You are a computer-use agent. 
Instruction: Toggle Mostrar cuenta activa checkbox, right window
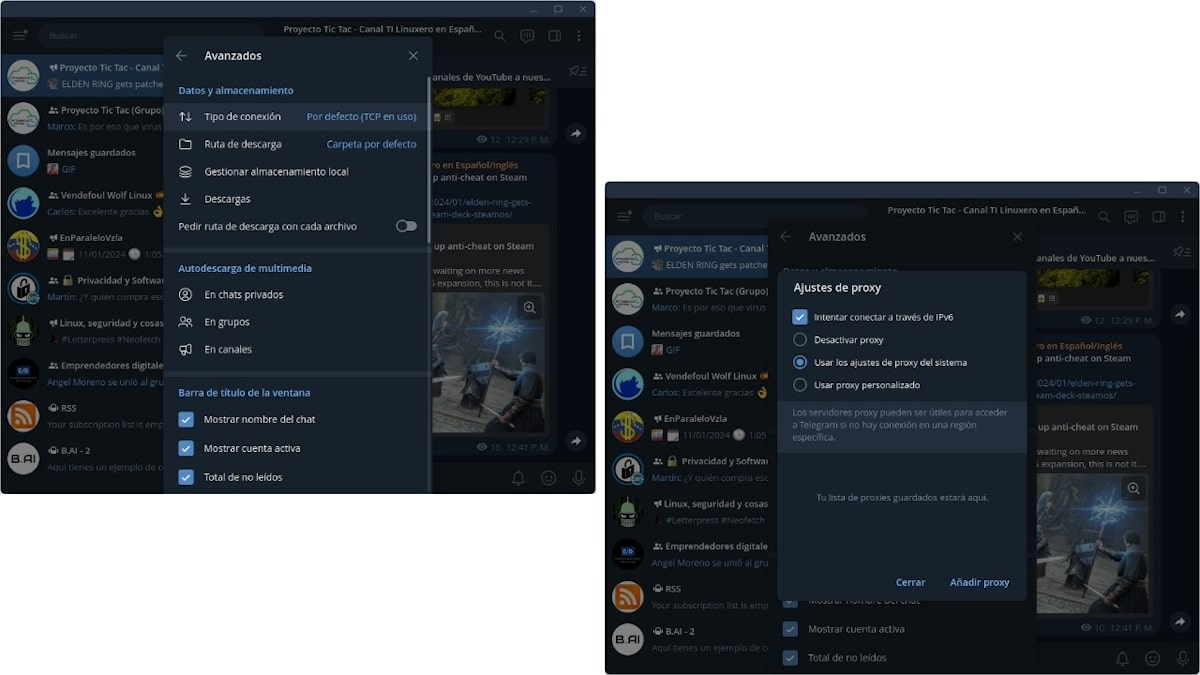click(790, 629)
